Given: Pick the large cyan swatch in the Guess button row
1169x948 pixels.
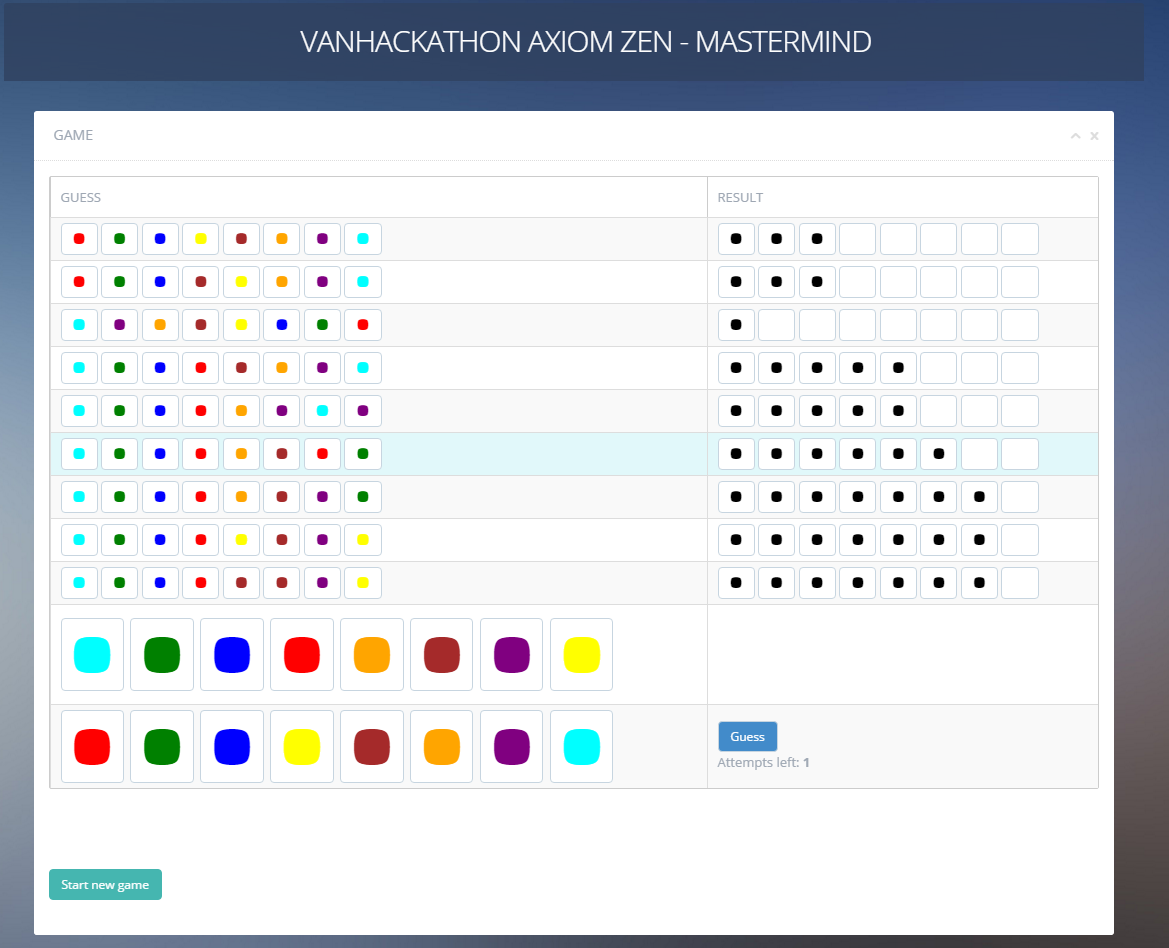Looking at the screenshot, I should (x=582, y=747).
